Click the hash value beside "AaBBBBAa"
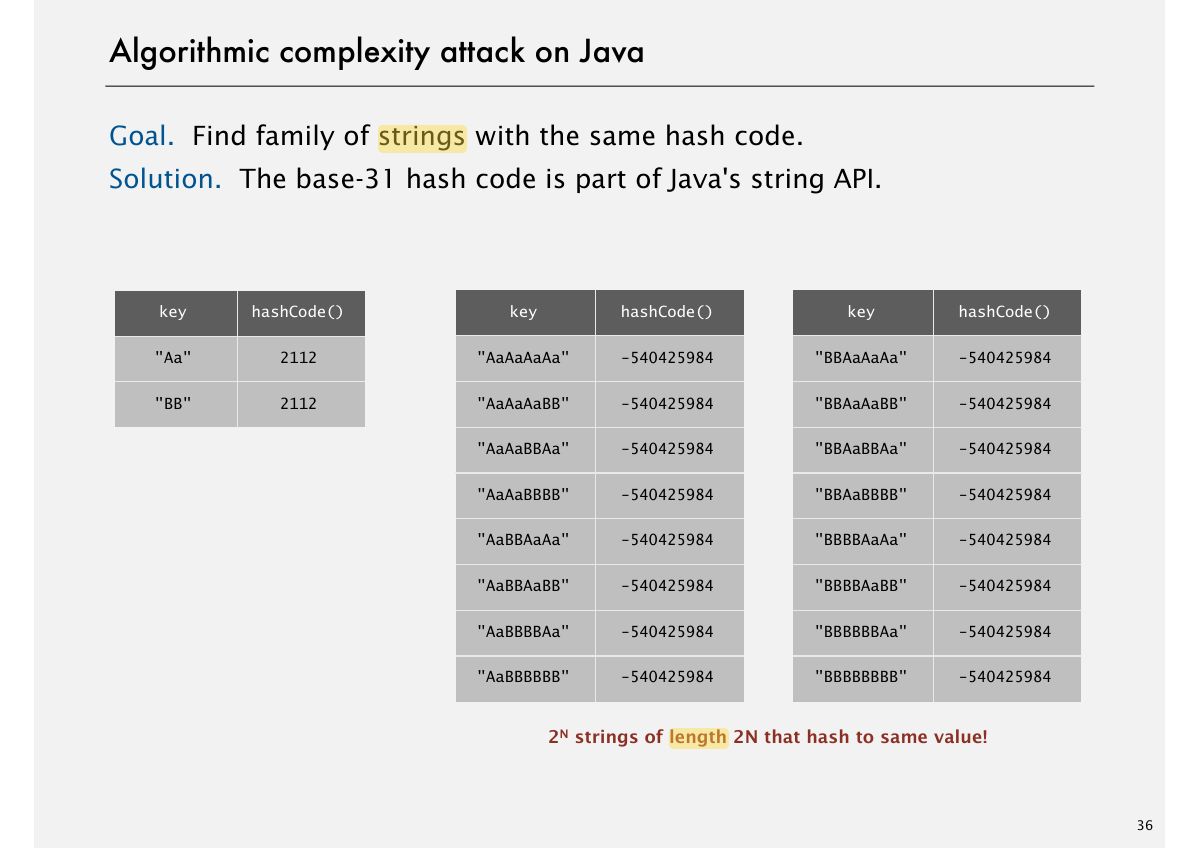1200x849 pixels. pos(670,632)
